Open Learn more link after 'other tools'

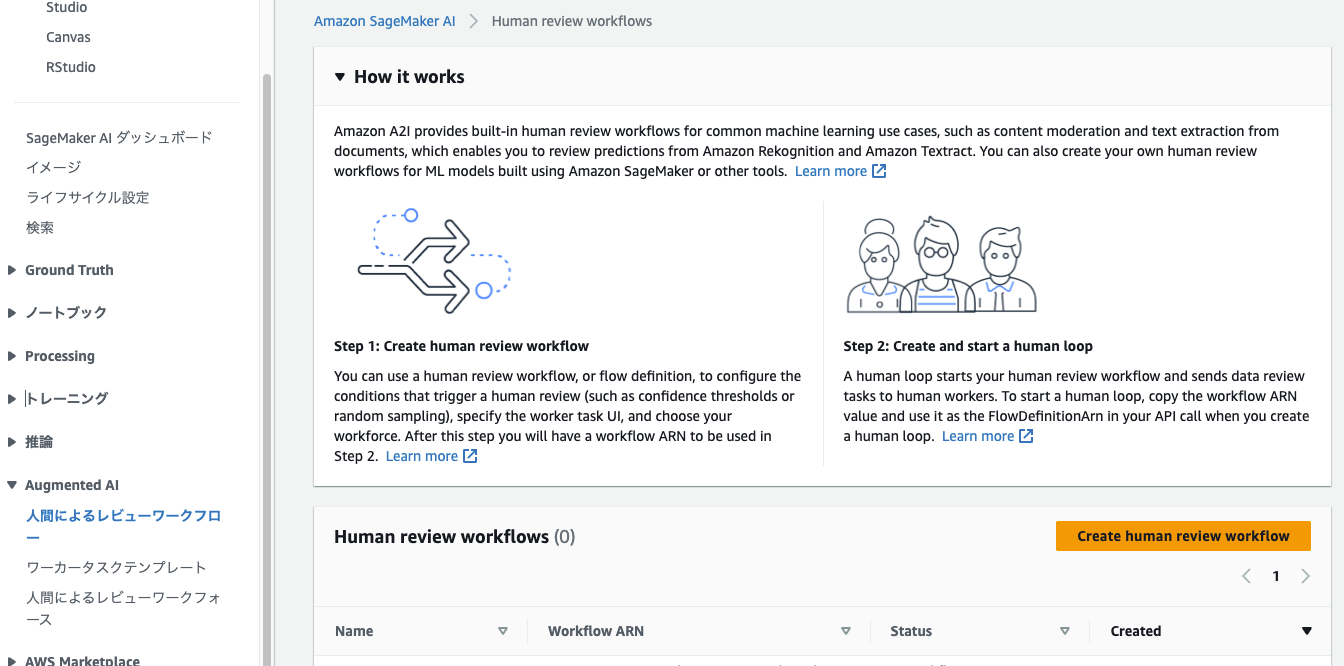[831, 171]
